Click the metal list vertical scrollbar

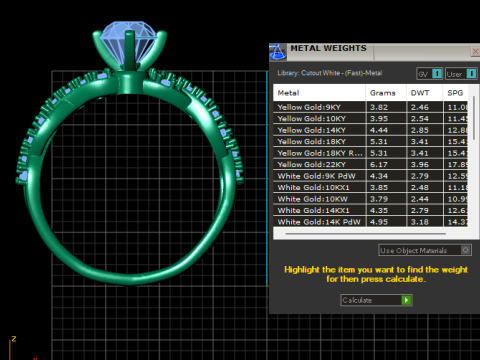coord(474,118)
